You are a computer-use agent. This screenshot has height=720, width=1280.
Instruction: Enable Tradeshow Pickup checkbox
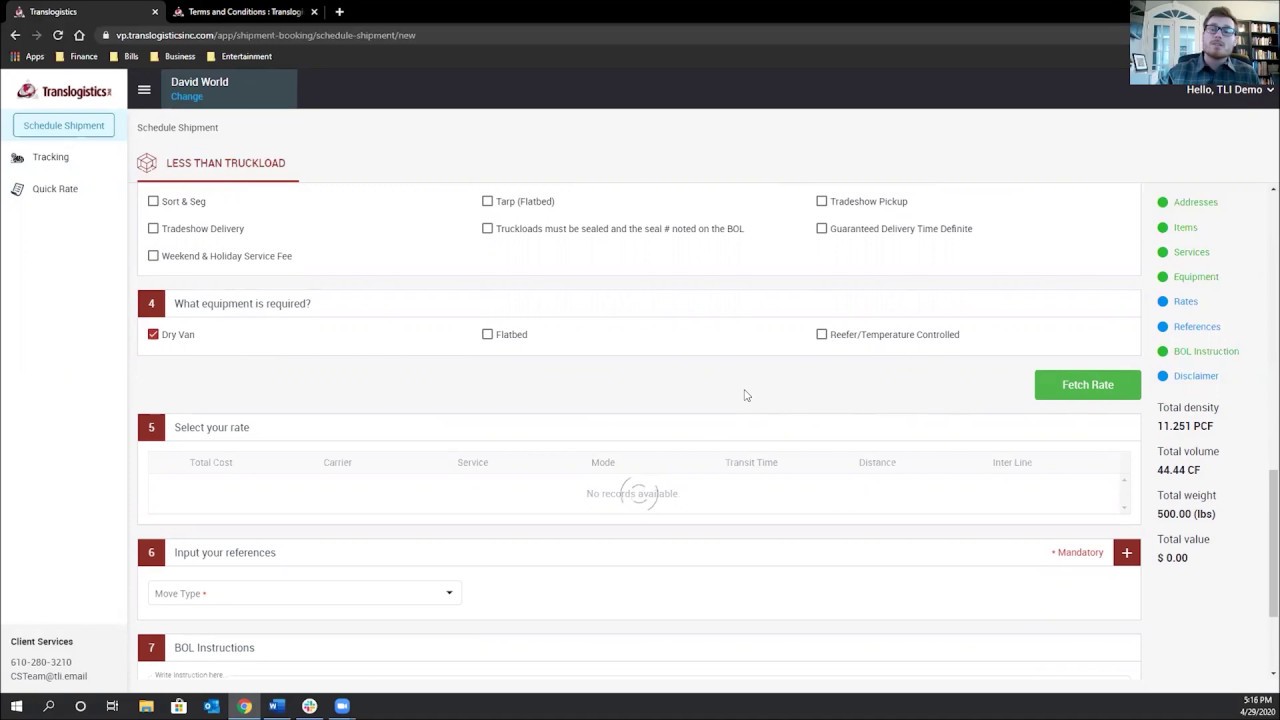(822, 201)
